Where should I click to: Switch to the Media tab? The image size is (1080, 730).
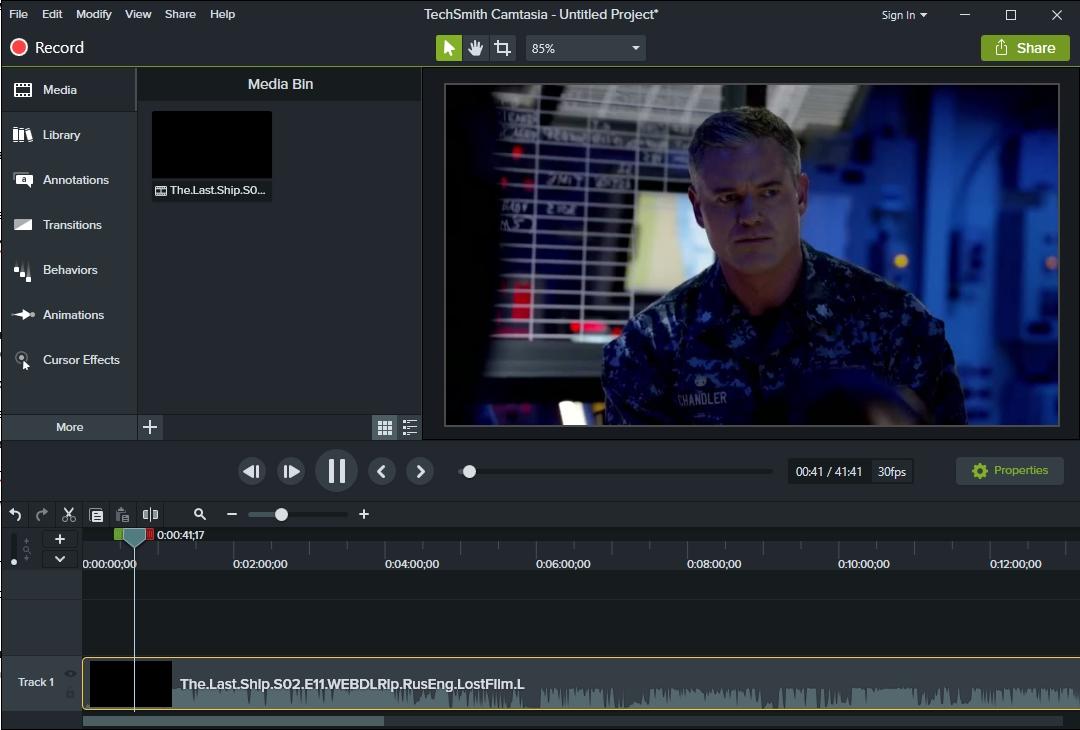(x=69, y=90)
